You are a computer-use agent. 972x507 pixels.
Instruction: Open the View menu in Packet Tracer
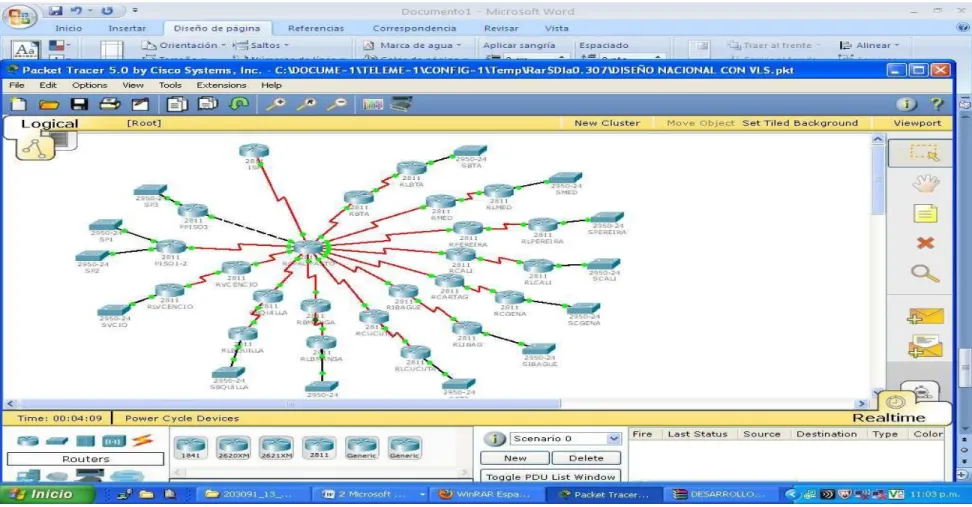133,85
